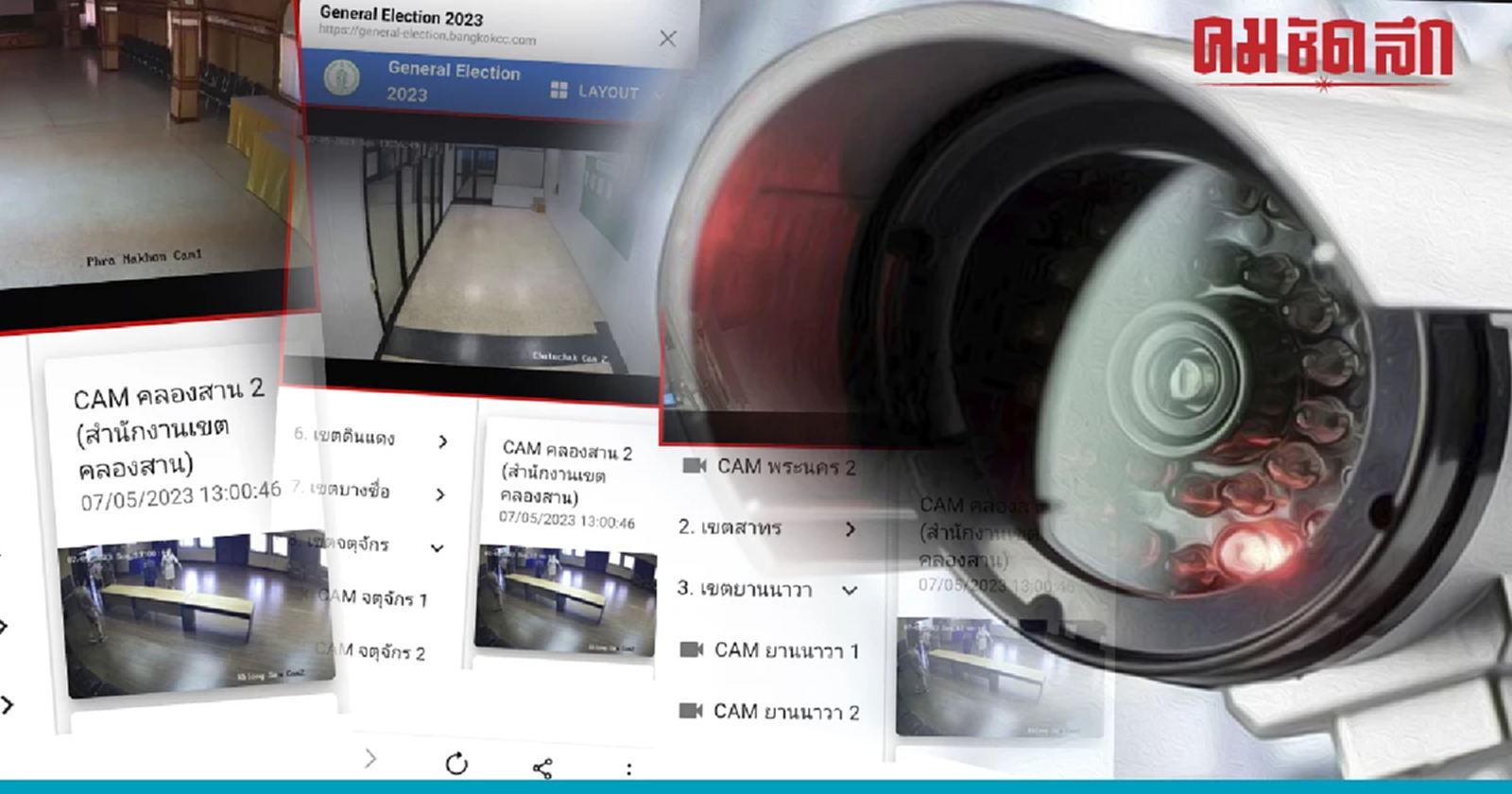This screenshot has width=1512, height=794.
Task: Select CAM จตุจักร 2 from the list
Action: (370, 651)
